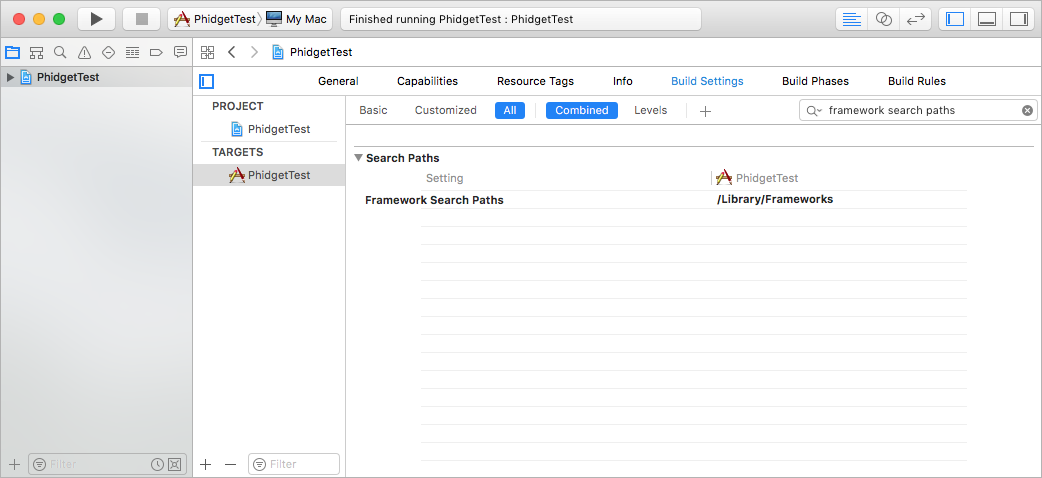Viewport: 1042px width, 478px height.
Task: Toggle the debug area panel
Action: tap(986, 19)
